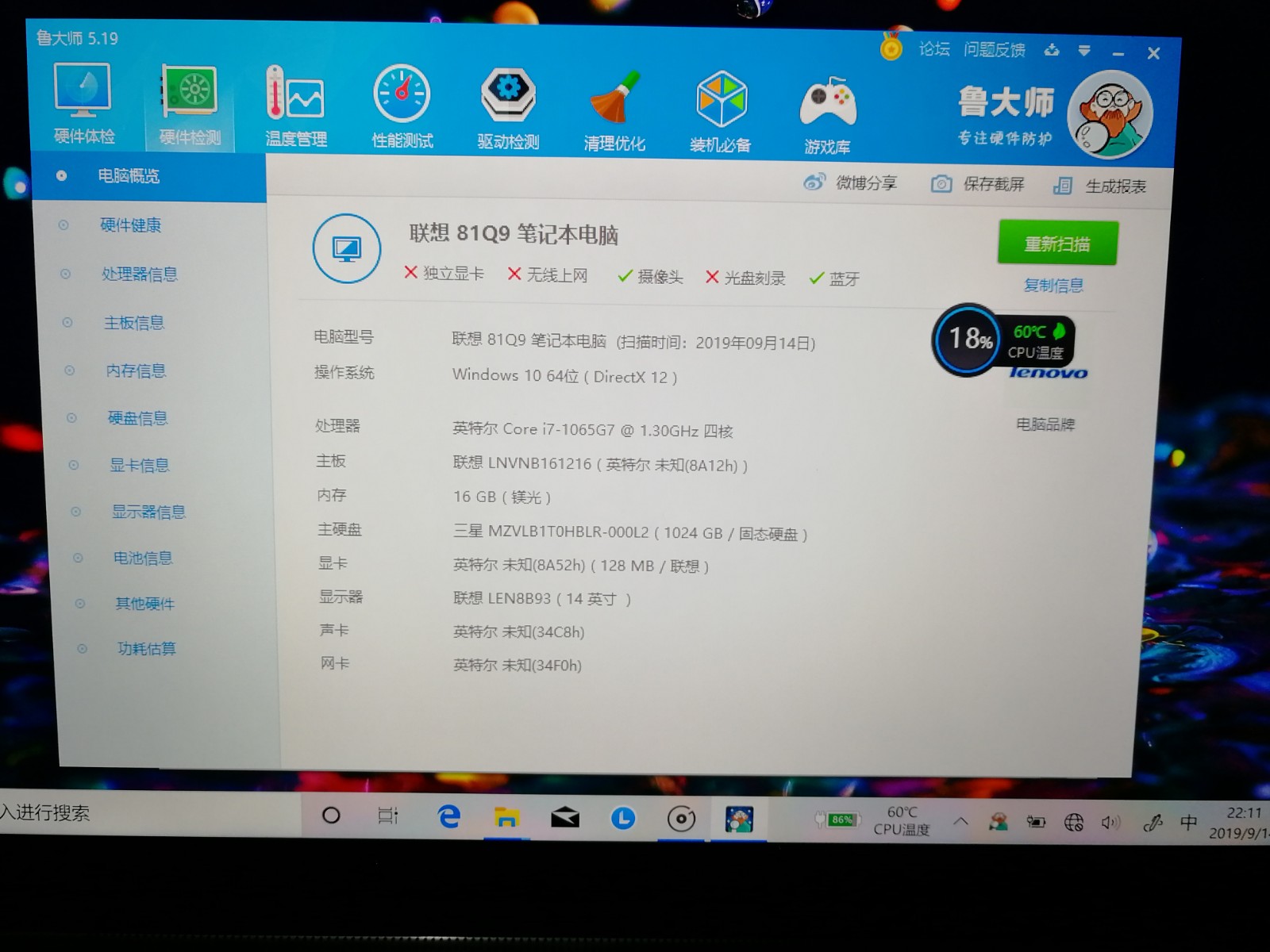This screenshot has height=952, width=1270.
Task: Click the lenovo brand logo
Action: (x=1049, y=372)
